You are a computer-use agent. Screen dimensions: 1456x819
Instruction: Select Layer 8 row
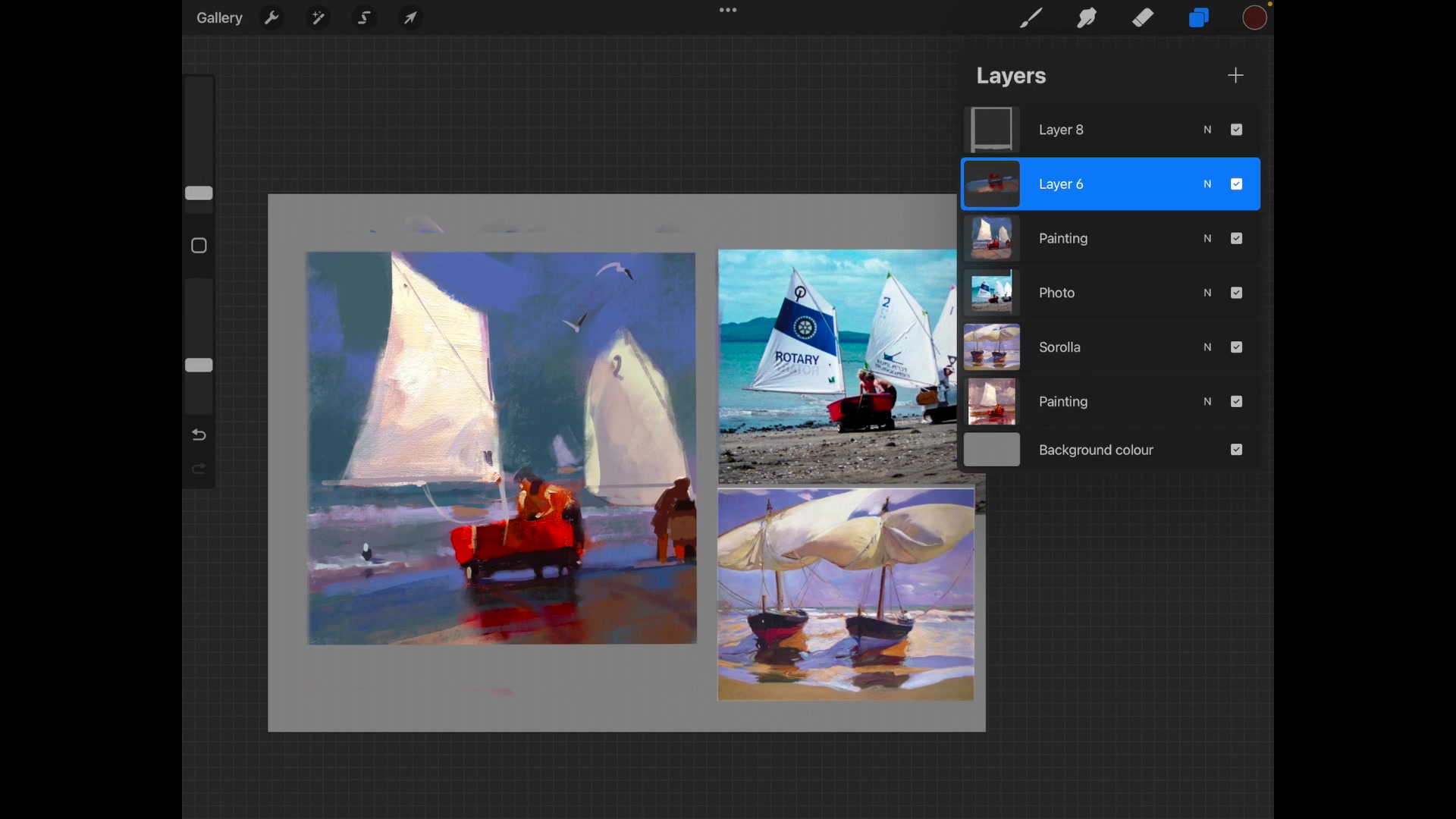click(x=1111, y=130)
